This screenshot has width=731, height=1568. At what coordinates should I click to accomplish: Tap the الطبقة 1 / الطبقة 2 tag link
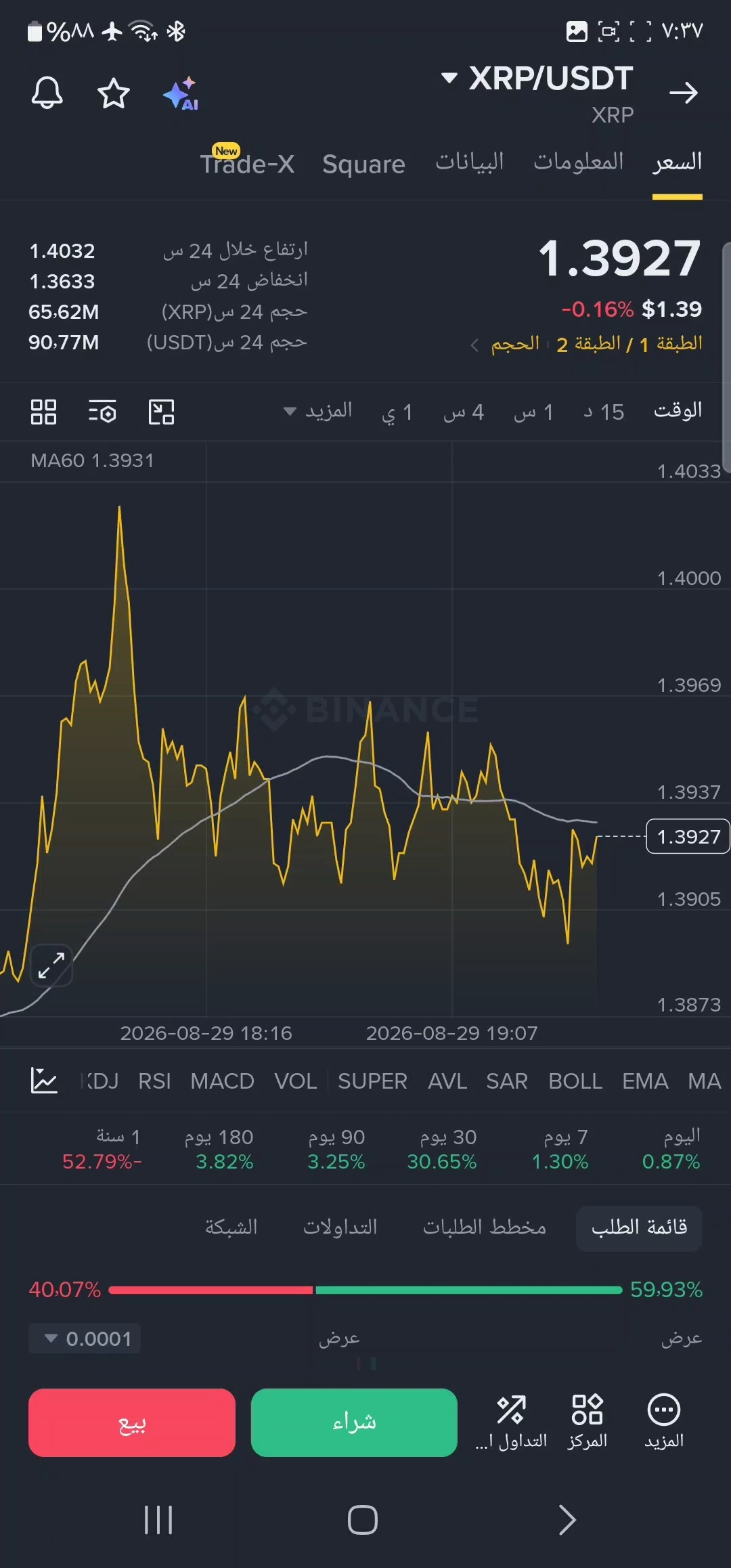coord(629,345)
